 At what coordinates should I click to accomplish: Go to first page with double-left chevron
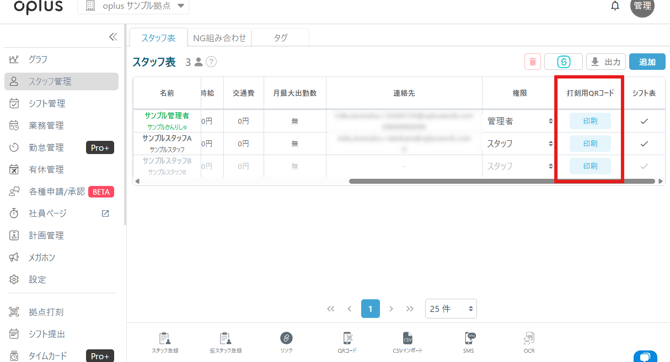[330, 309]
